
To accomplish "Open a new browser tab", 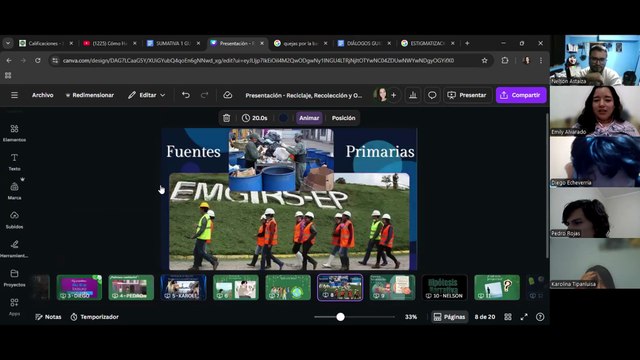I will (467, 43).
